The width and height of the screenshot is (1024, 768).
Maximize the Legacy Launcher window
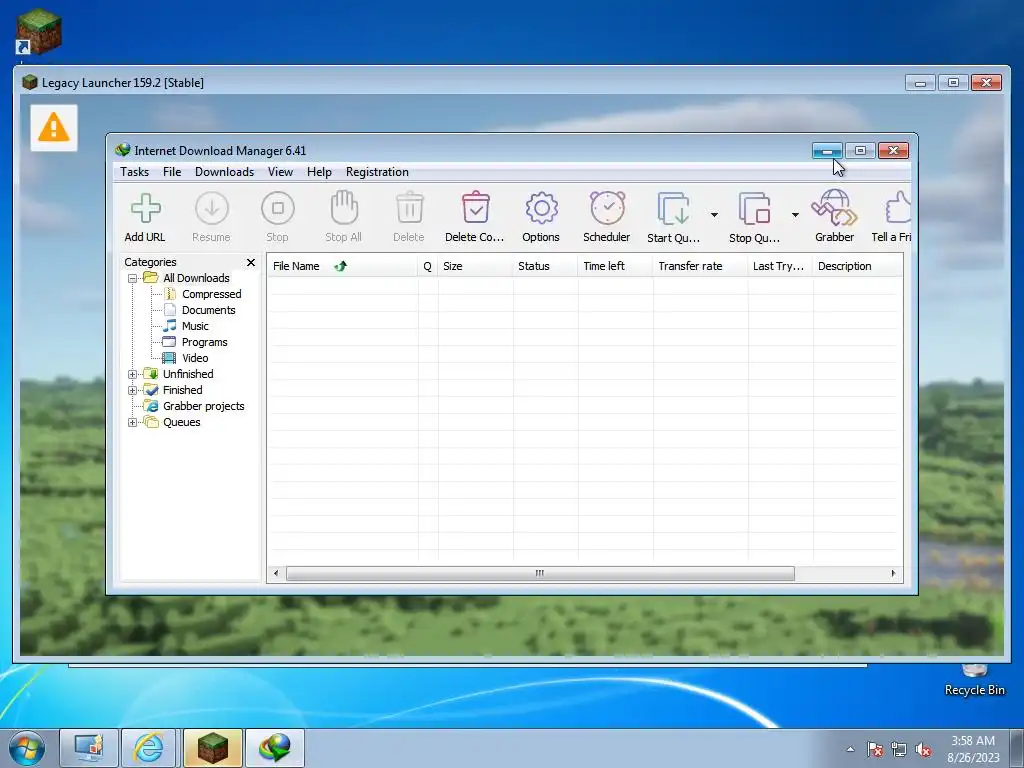point(953,82)
